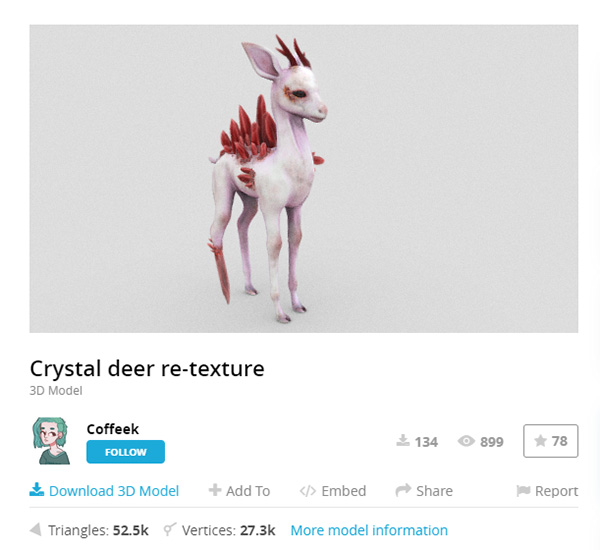Open the Share option
Screen dimensions: 600x550
coord(434,491)
